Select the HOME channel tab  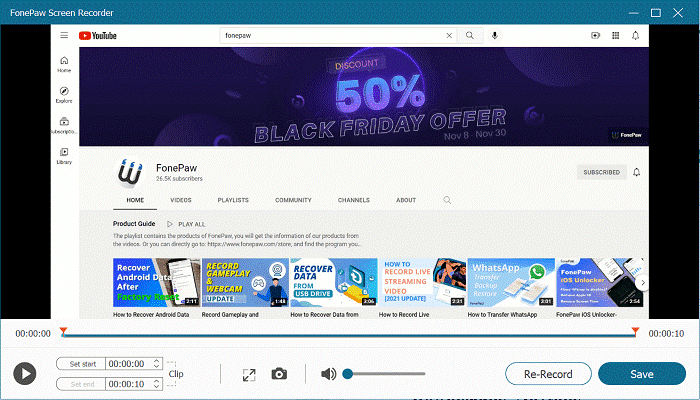pyautogui.click(x=135, y=200)
